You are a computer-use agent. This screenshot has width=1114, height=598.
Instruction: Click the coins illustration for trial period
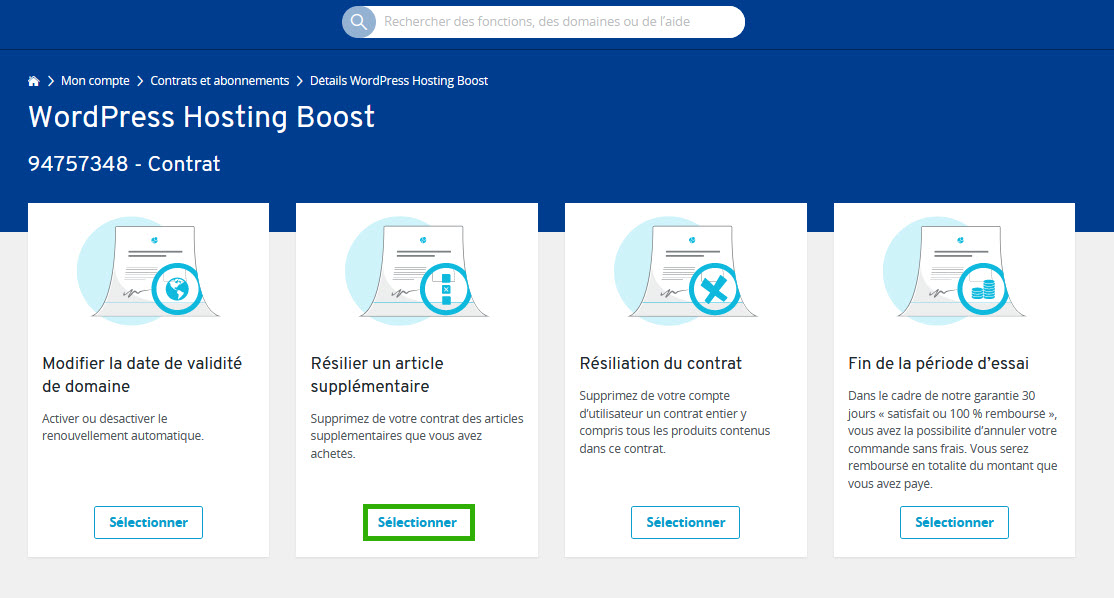pyautogui.click(x=953, y=271)
